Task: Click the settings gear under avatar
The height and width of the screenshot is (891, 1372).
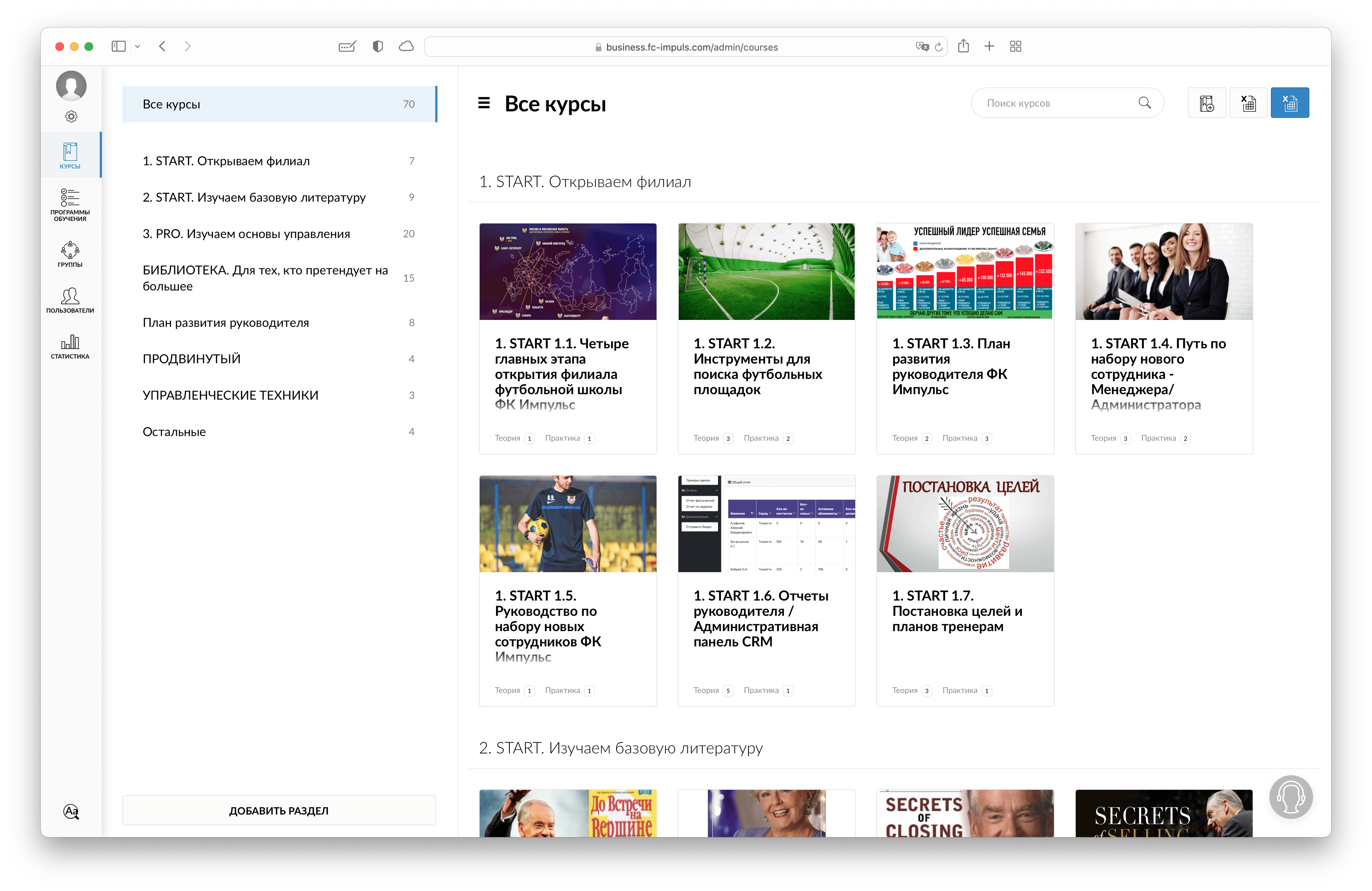Action: coord(71,116)
